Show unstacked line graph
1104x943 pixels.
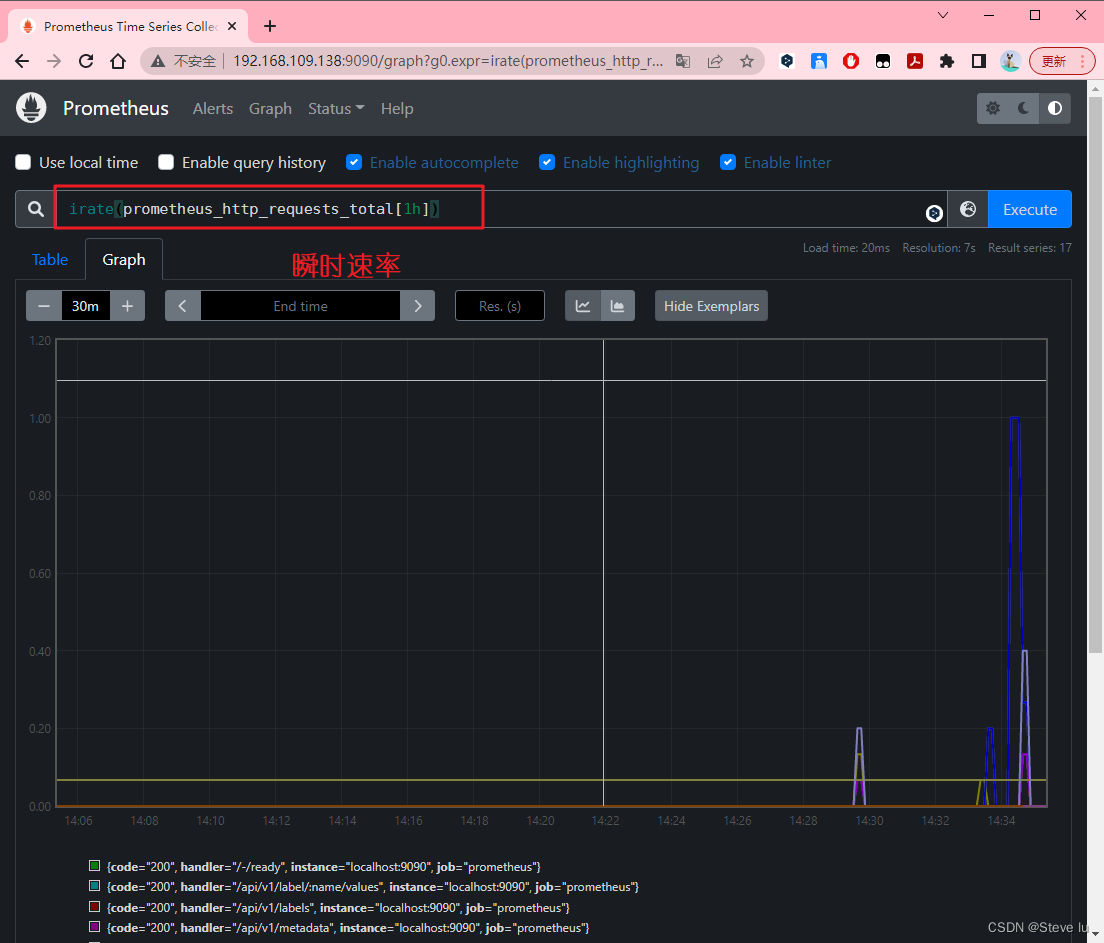click(x=583, y=306)
